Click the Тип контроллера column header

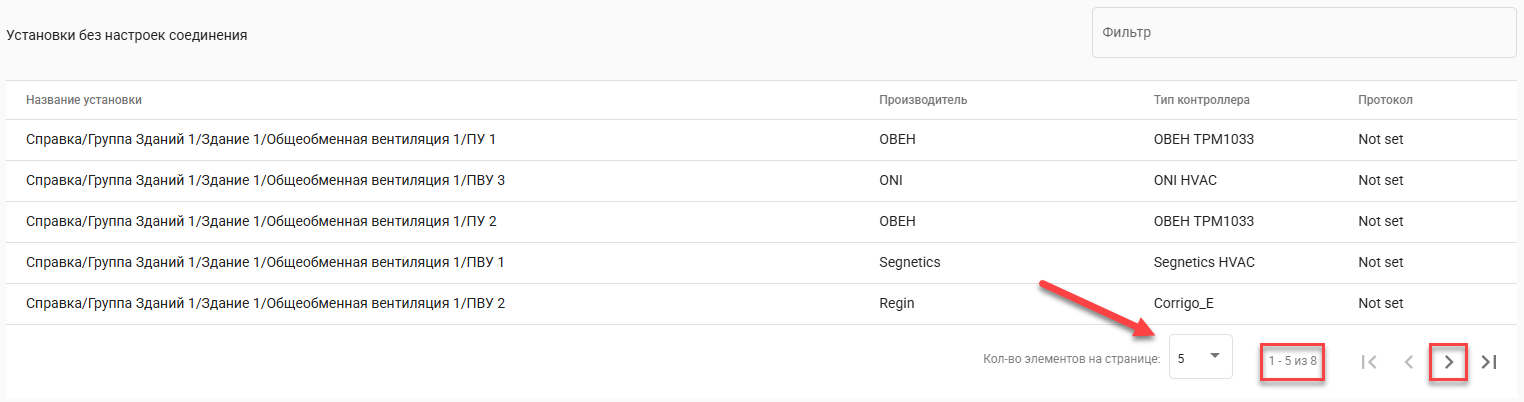tap(1201, 100)
